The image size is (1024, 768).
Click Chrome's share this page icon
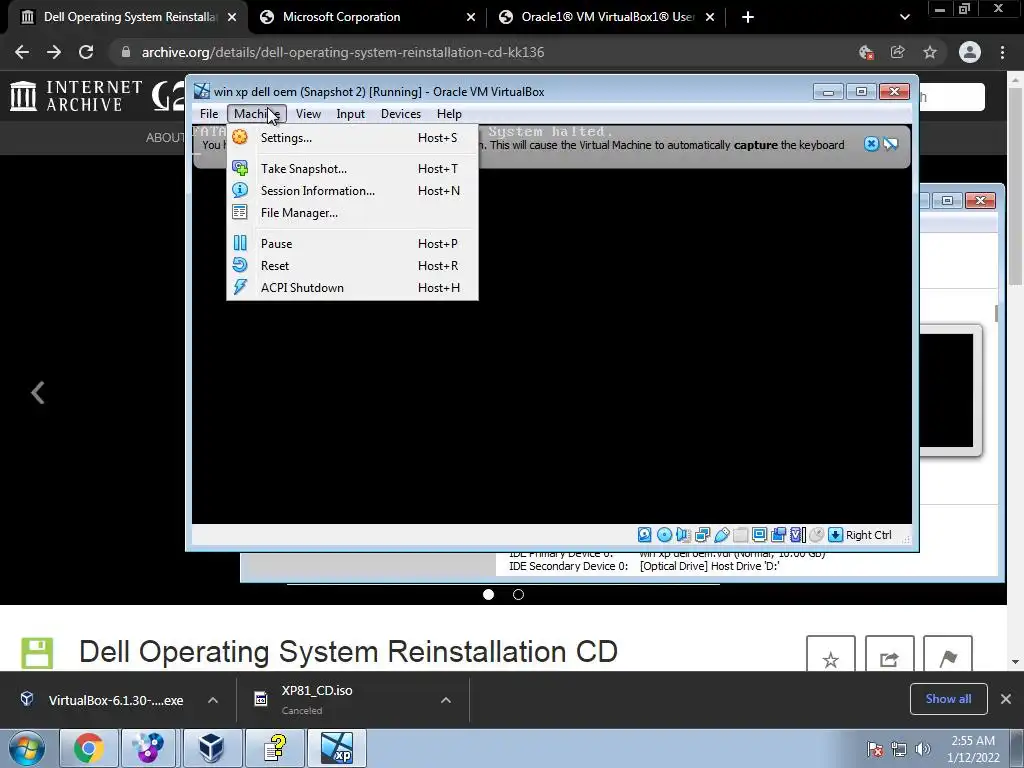(898, 52)
